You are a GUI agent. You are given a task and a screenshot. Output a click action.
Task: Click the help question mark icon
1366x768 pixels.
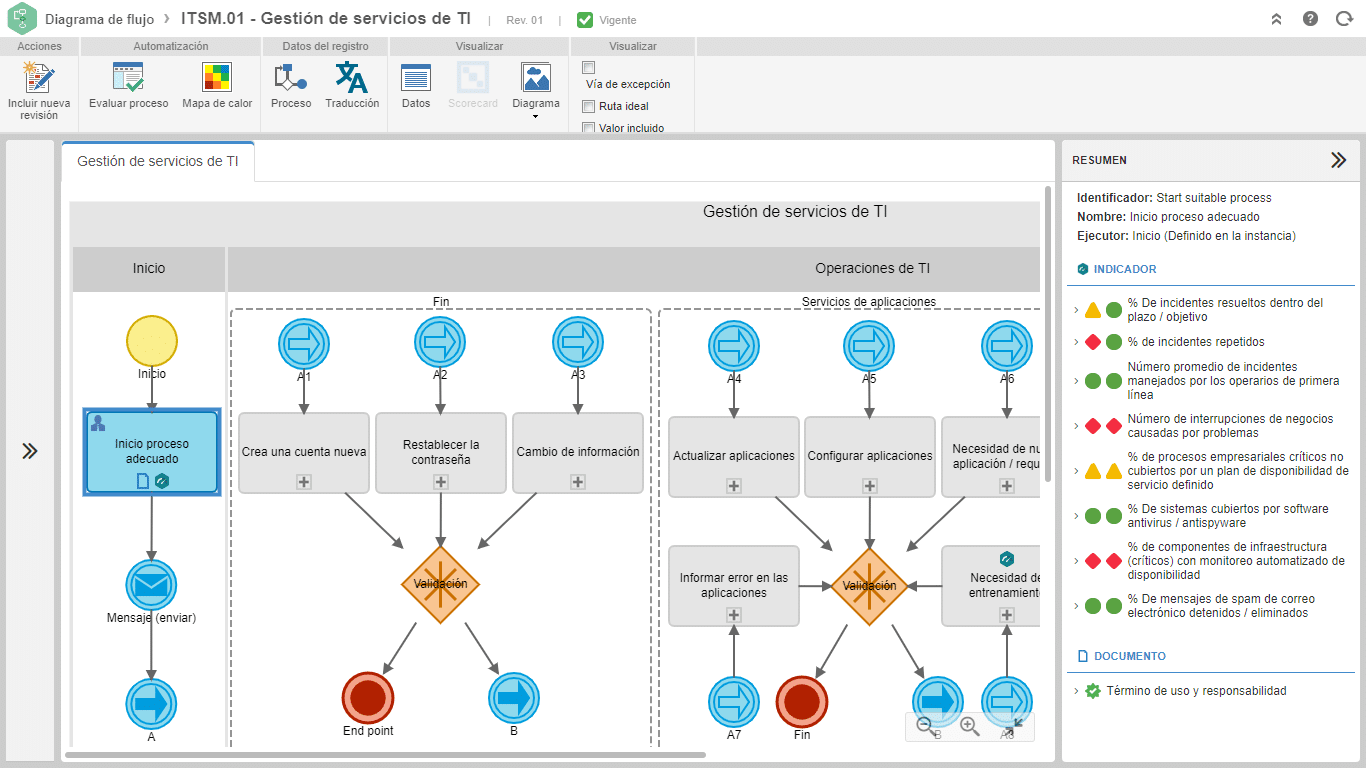pos(1310,19)
